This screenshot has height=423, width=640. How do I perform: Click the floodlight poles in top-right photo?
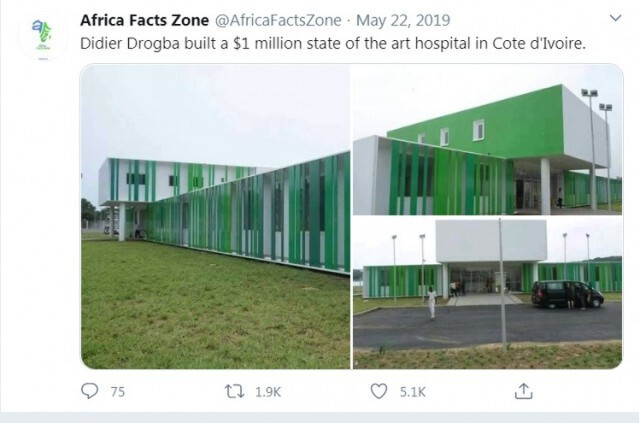pyautogui.click(x=597, y=149)
